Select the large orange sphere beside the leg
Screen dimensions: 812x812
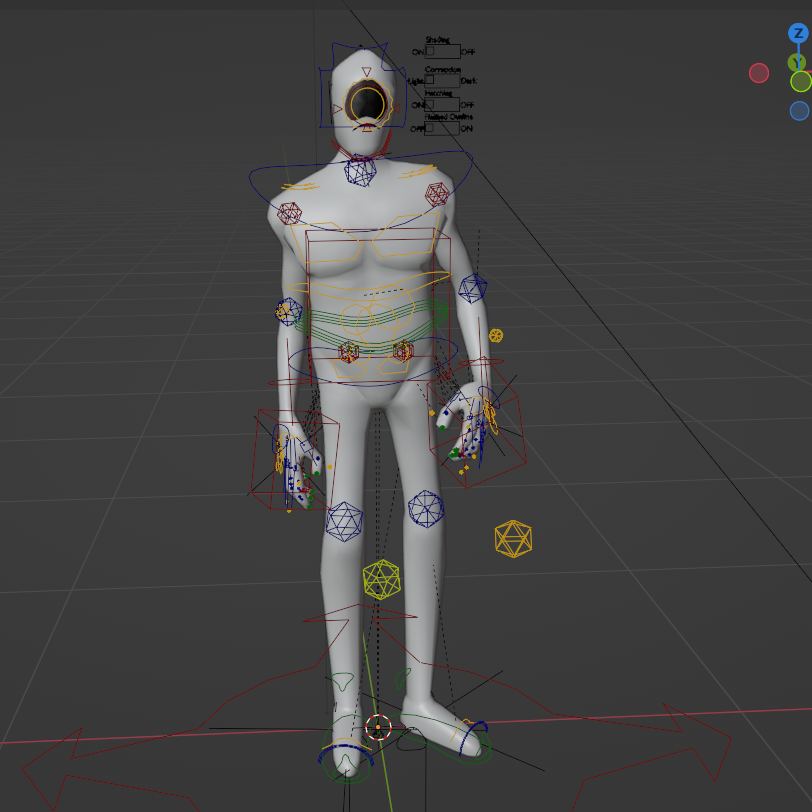513,539
